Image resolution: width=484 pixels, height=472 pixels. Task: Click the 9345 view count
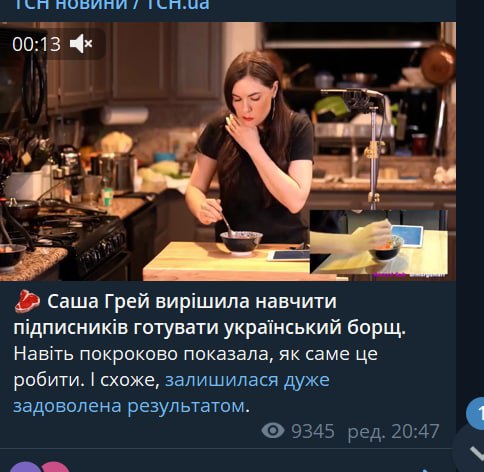(x=313, y=431)
